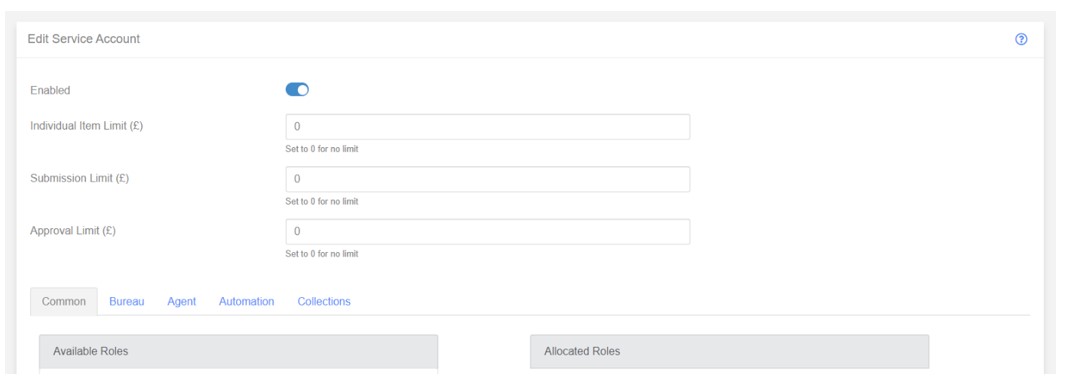Focus the Individual Item Limit field

[488, 127]
